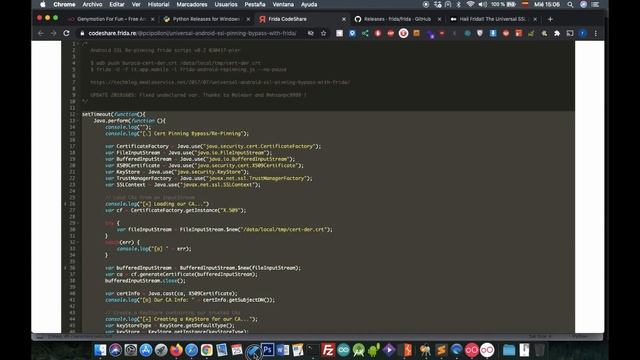Open Safari from the dock
The height and width of the screenshot is (360, 640).
click(191, 350)
